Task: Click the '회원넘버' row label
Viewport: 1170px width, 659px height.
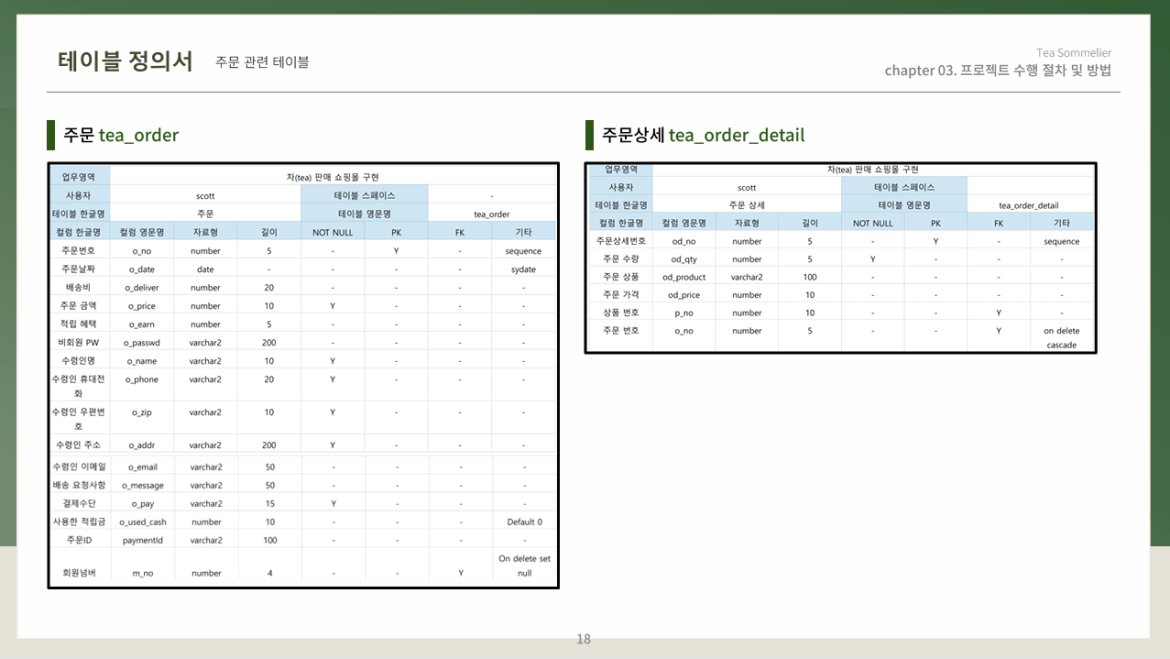Action: point(79,573)
